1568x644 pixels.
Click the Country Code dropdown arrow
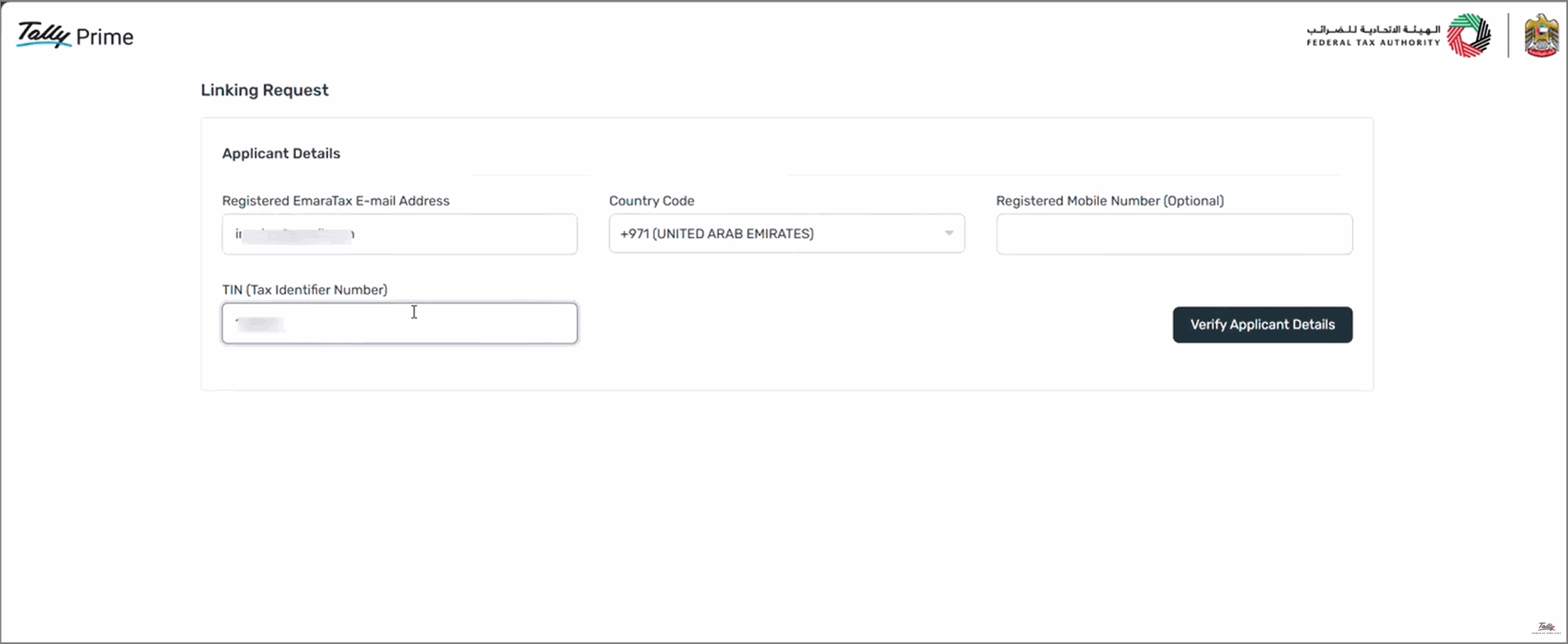949,233
